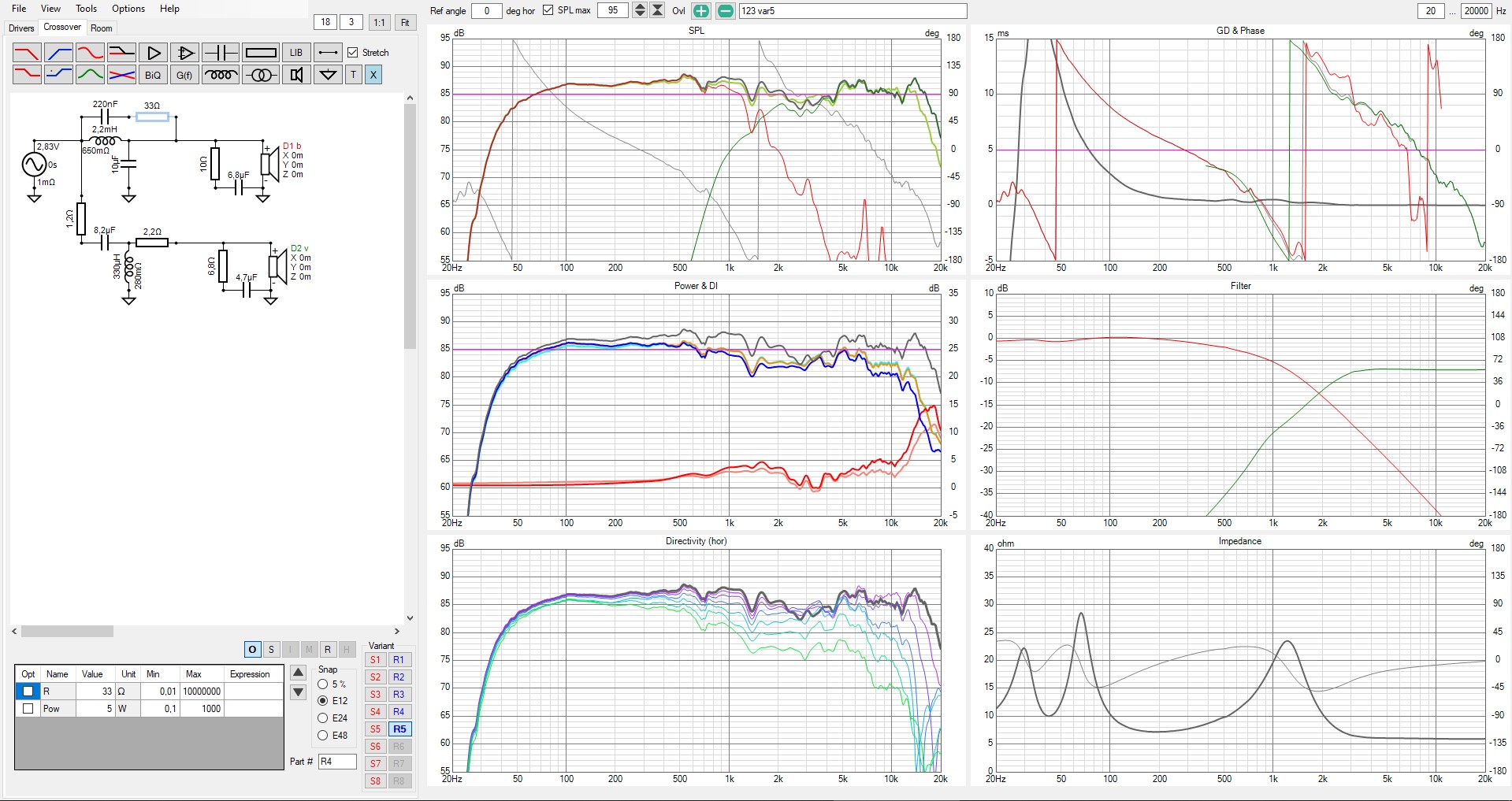Click the Ref angle input field
This screenshot has width=1512, height=801.
click(487, 10)
